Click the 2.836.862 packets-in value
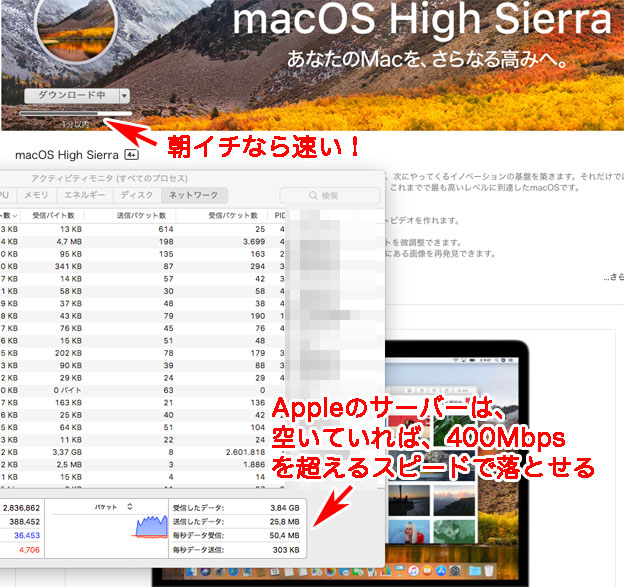The image size is (624, 587). click(21, 508)
